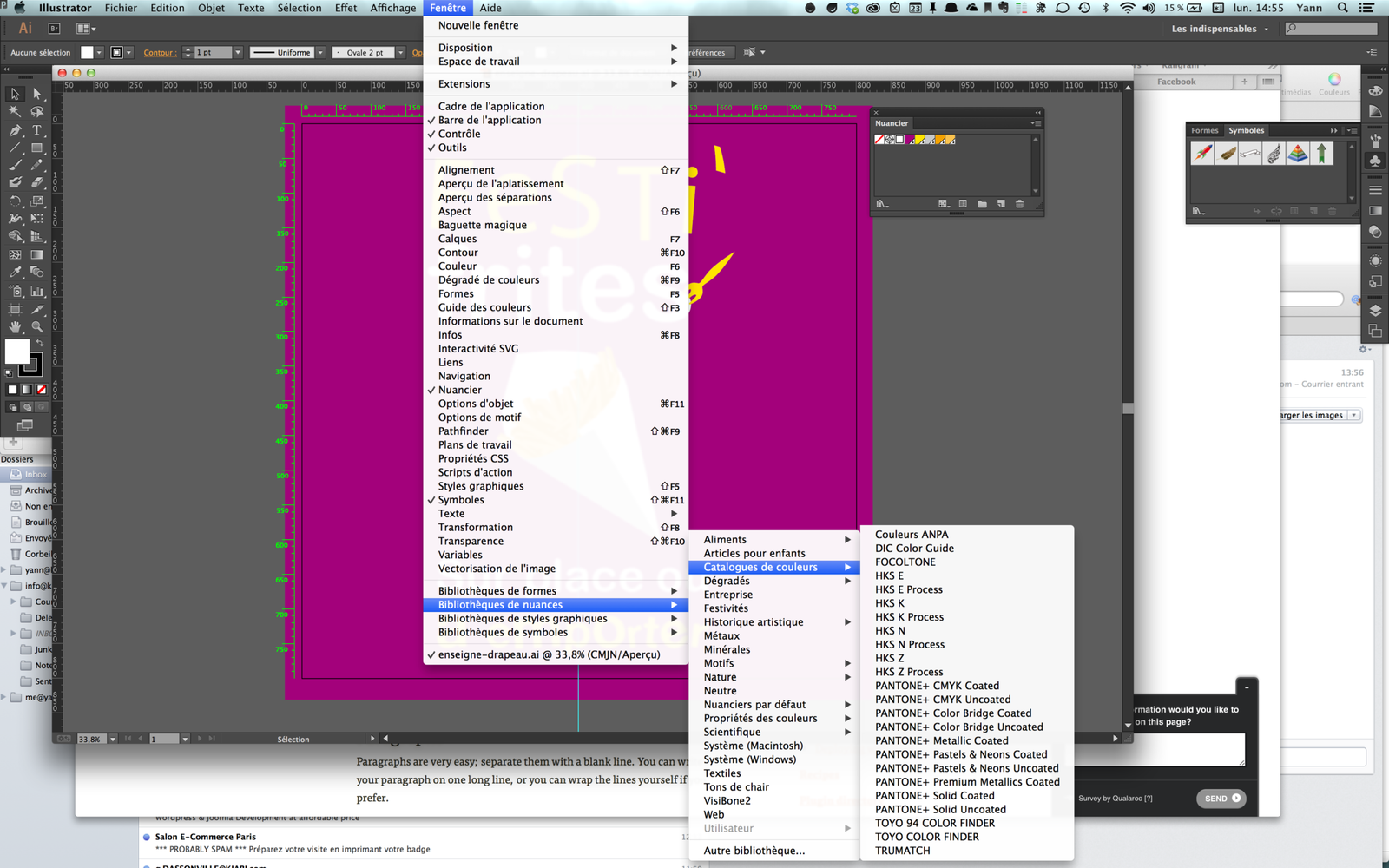1389x868 pixels.
Task: Select the Eyedropper tool
Action: (15, 273)
